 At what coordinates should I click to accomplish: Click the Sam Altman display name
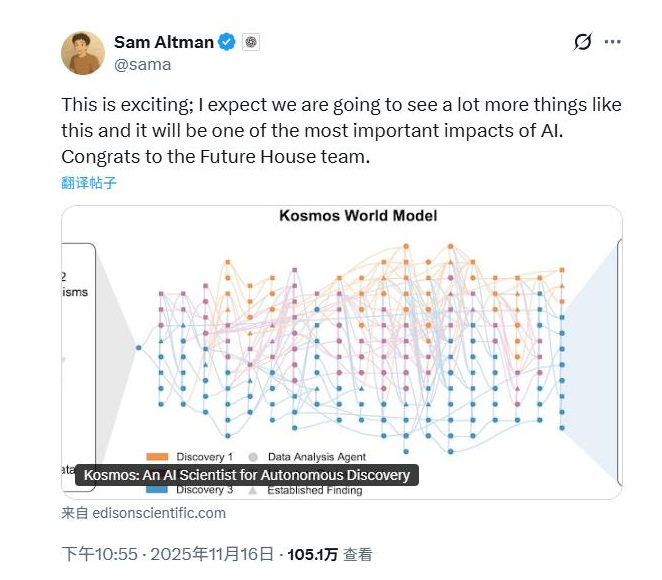coord(161,42)
